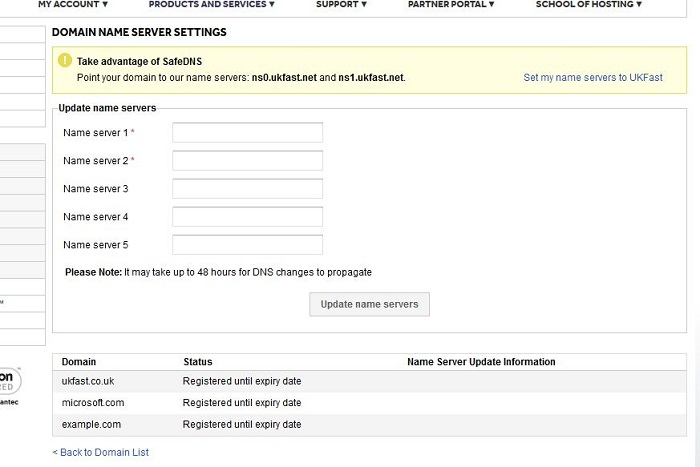Click the Status column header

[198, 362]
